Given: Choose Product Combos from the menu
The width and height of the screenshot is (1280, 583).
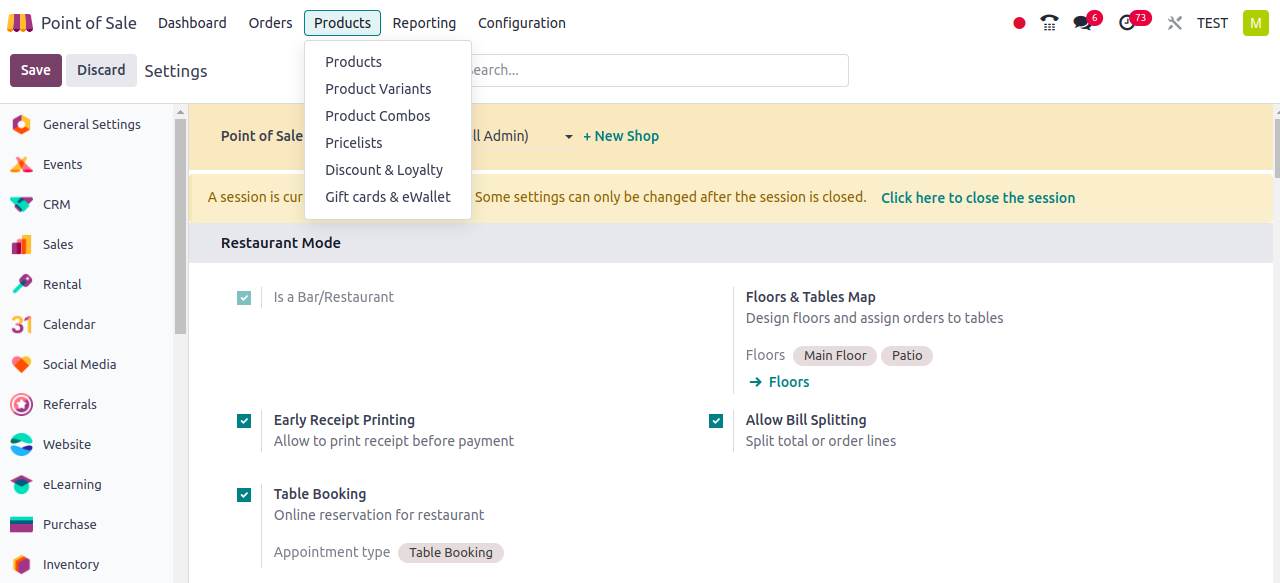Looking at the screenshot, I should click(x=388, y=116).
